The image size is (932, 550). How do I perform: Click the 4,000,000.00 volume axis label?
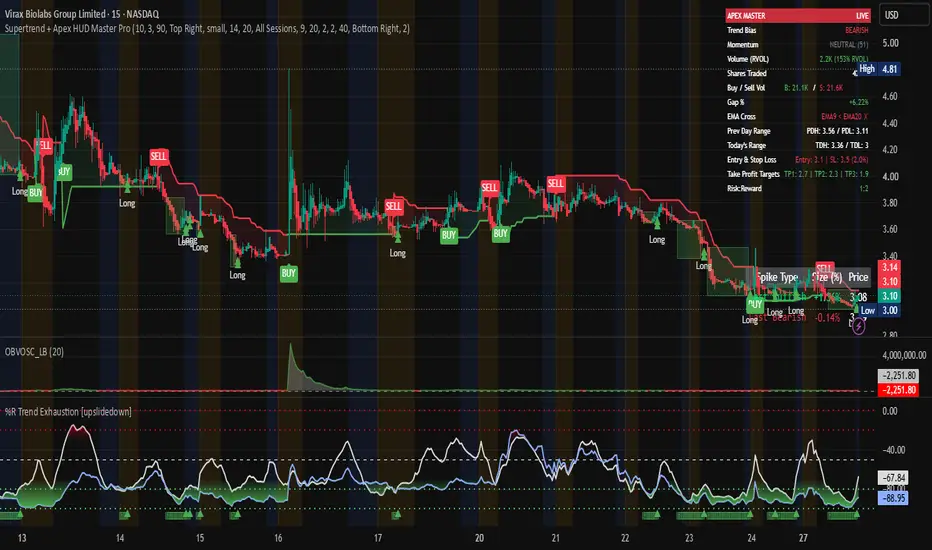tap(904, 355)
